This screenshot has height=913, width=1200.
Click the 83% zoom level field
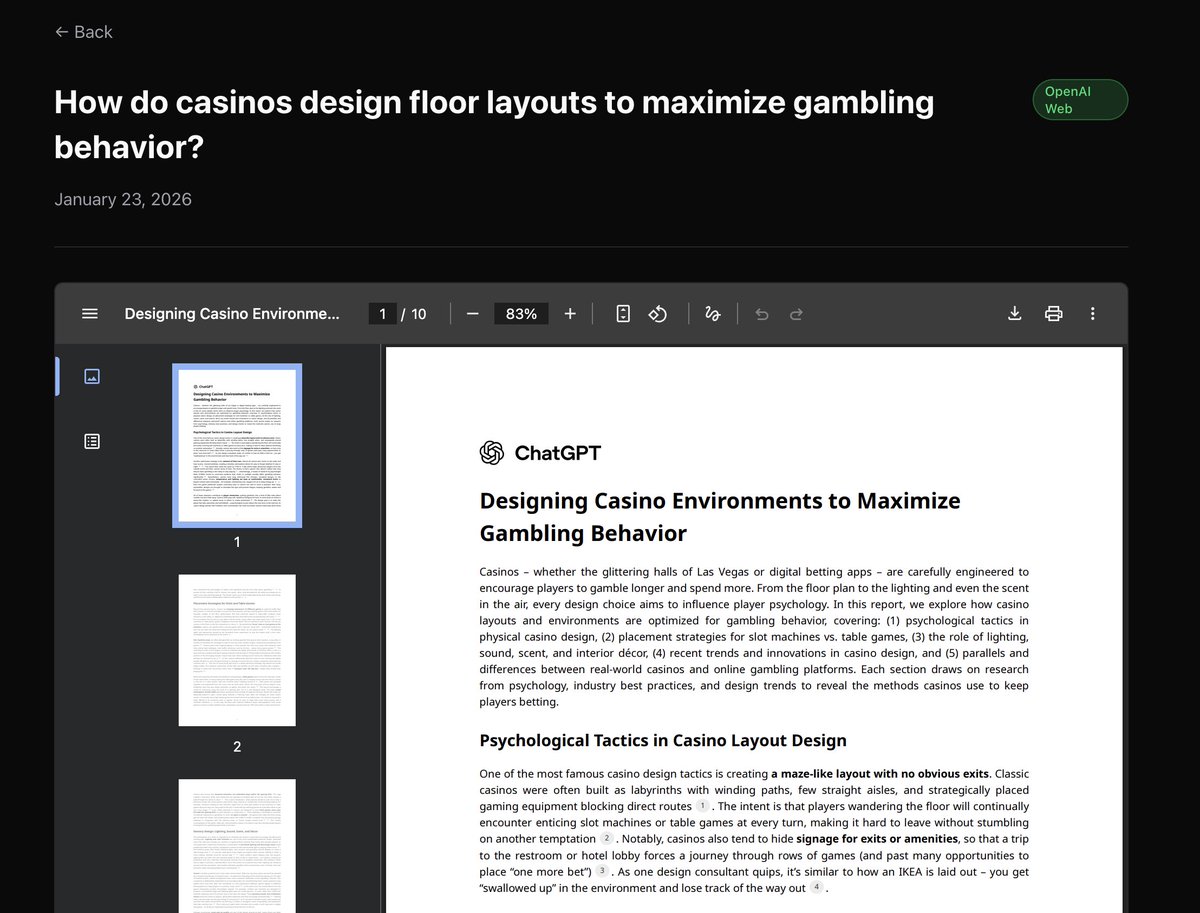(521, 314)
